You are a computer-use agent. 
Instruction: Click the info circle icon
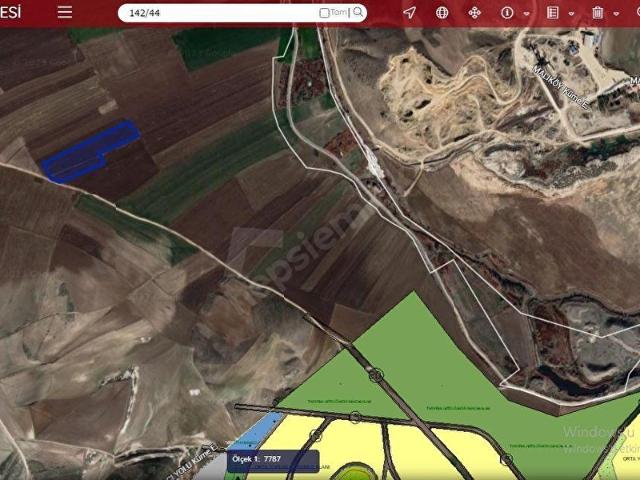(x=507, y=13)
